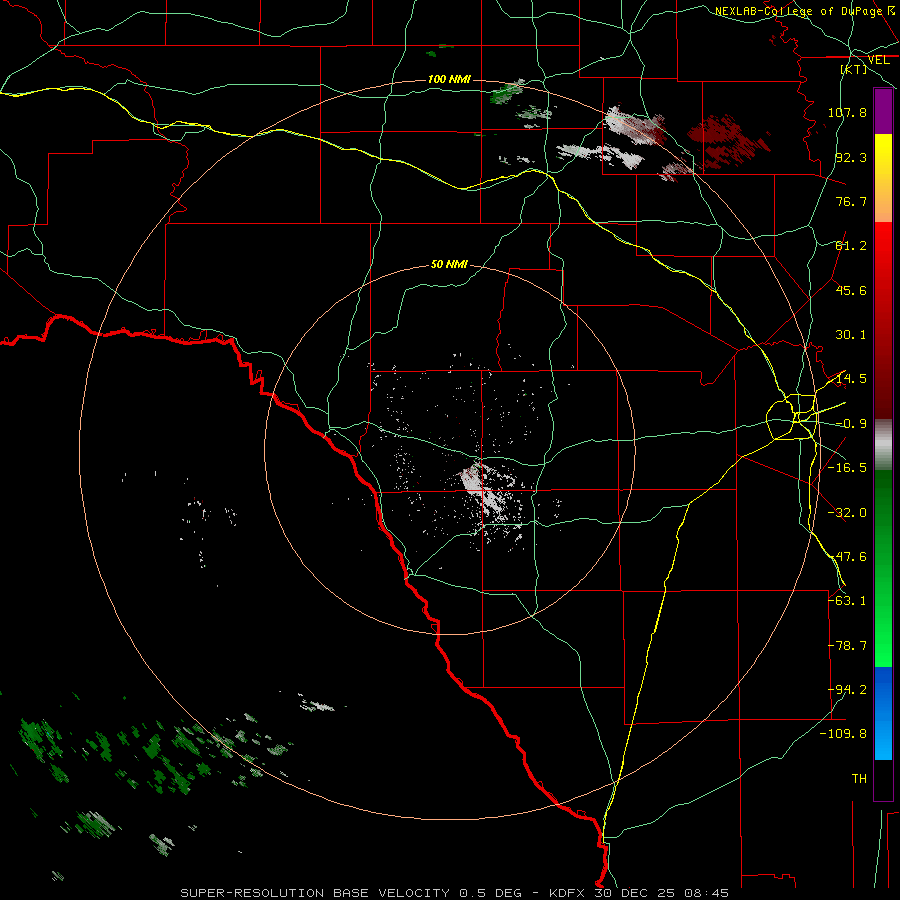Click the purple segment of the color bar
The width and height of the screenshot is (900, 900).
click(x=883, y=112)
